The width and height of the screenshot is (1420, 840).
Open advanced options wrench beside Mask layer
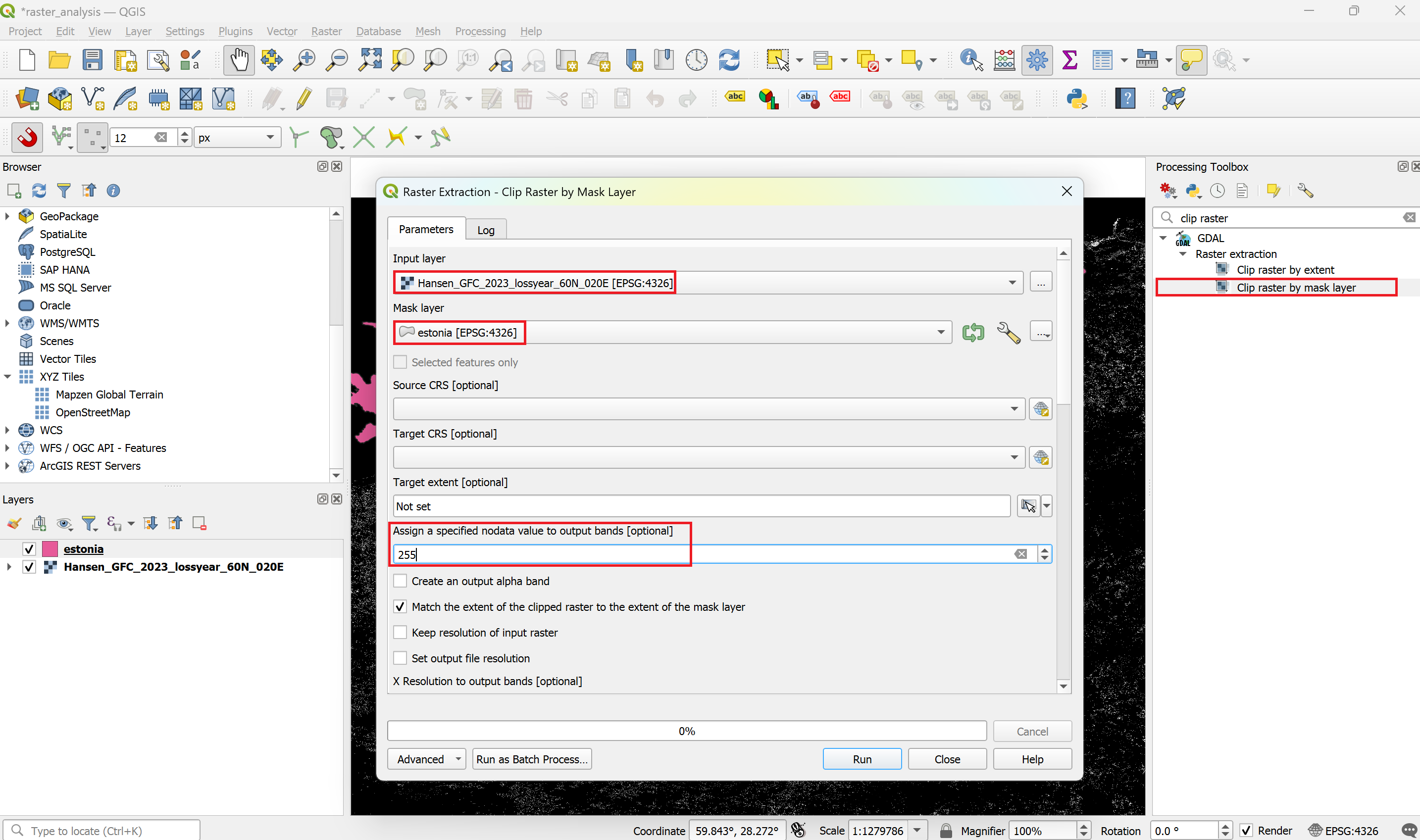(x=1009, y=332)
